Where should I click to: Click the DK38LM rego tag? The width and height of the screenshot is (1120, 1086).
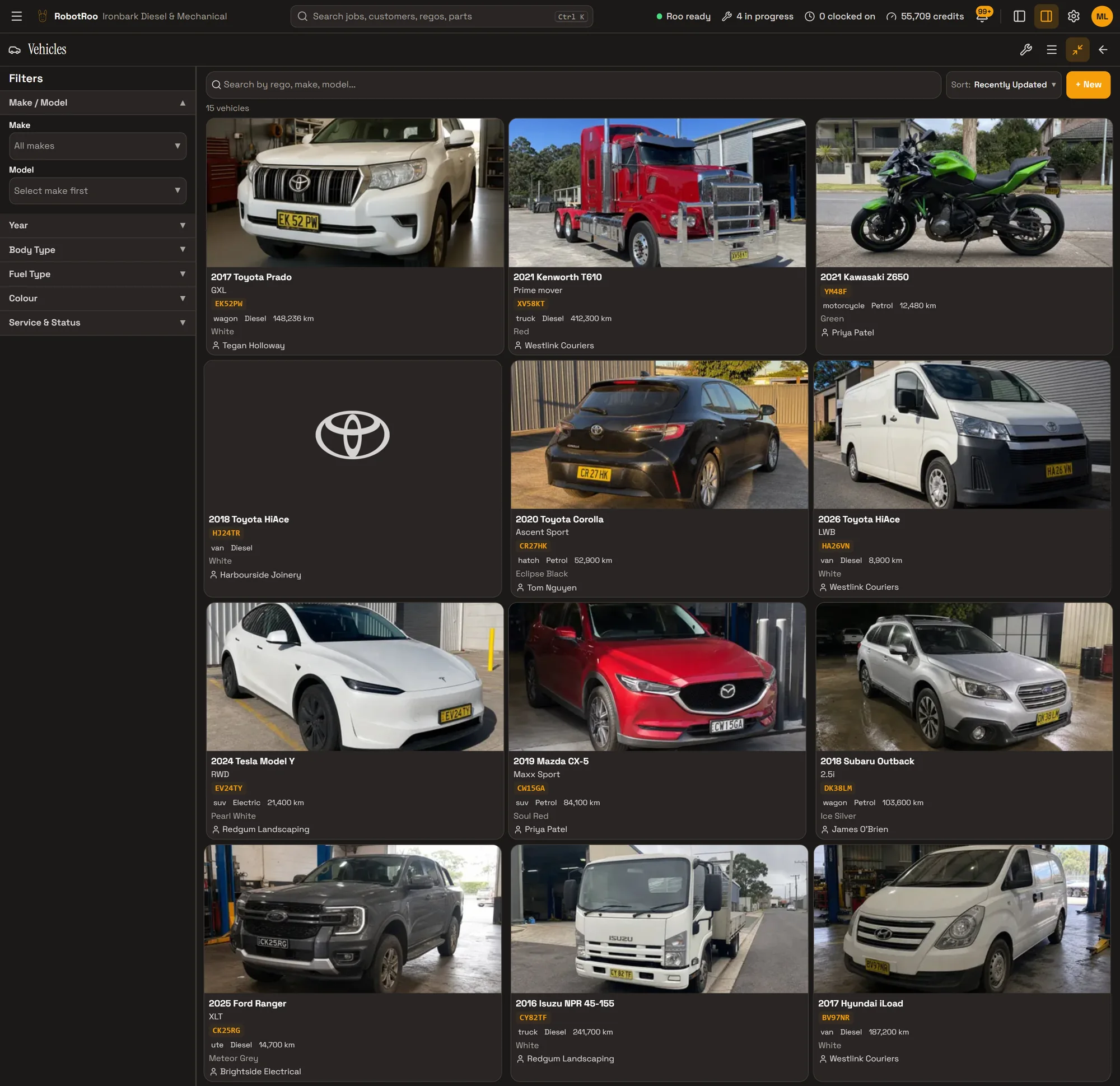[x=838, y=788]
